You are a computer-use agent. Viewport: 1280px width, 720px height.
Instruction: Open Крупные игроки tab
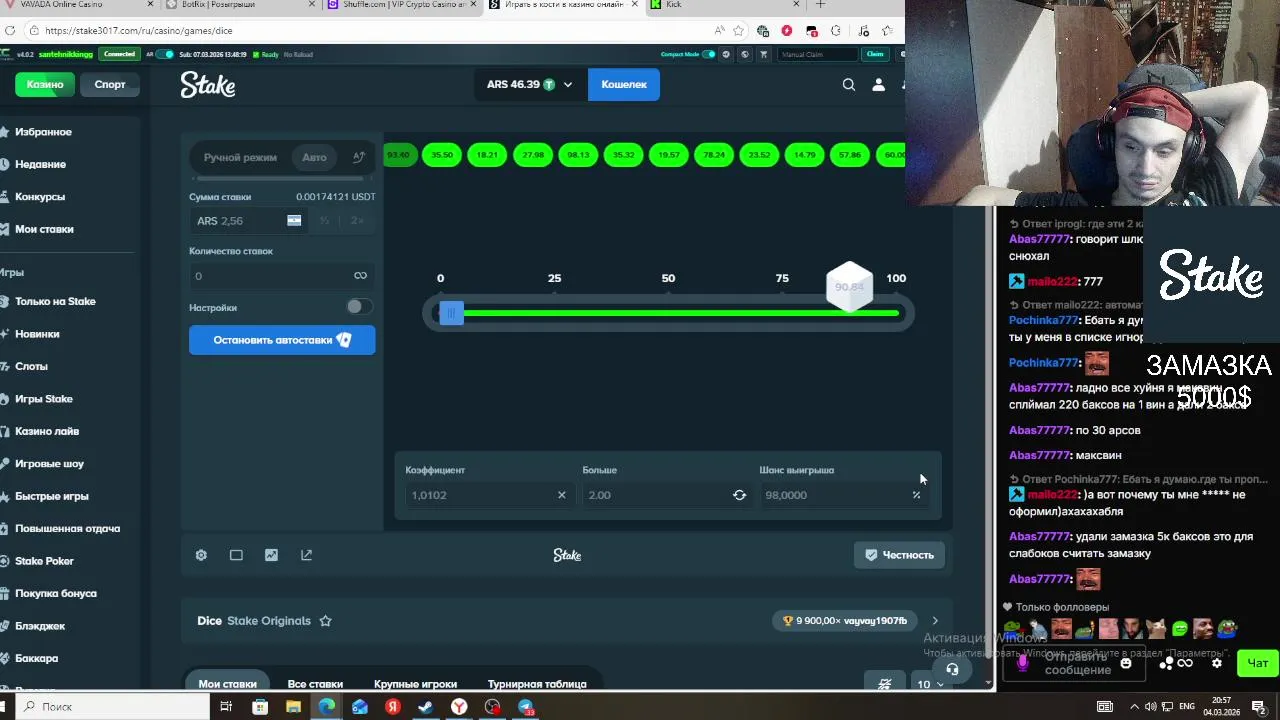click(x=415, y=684)
